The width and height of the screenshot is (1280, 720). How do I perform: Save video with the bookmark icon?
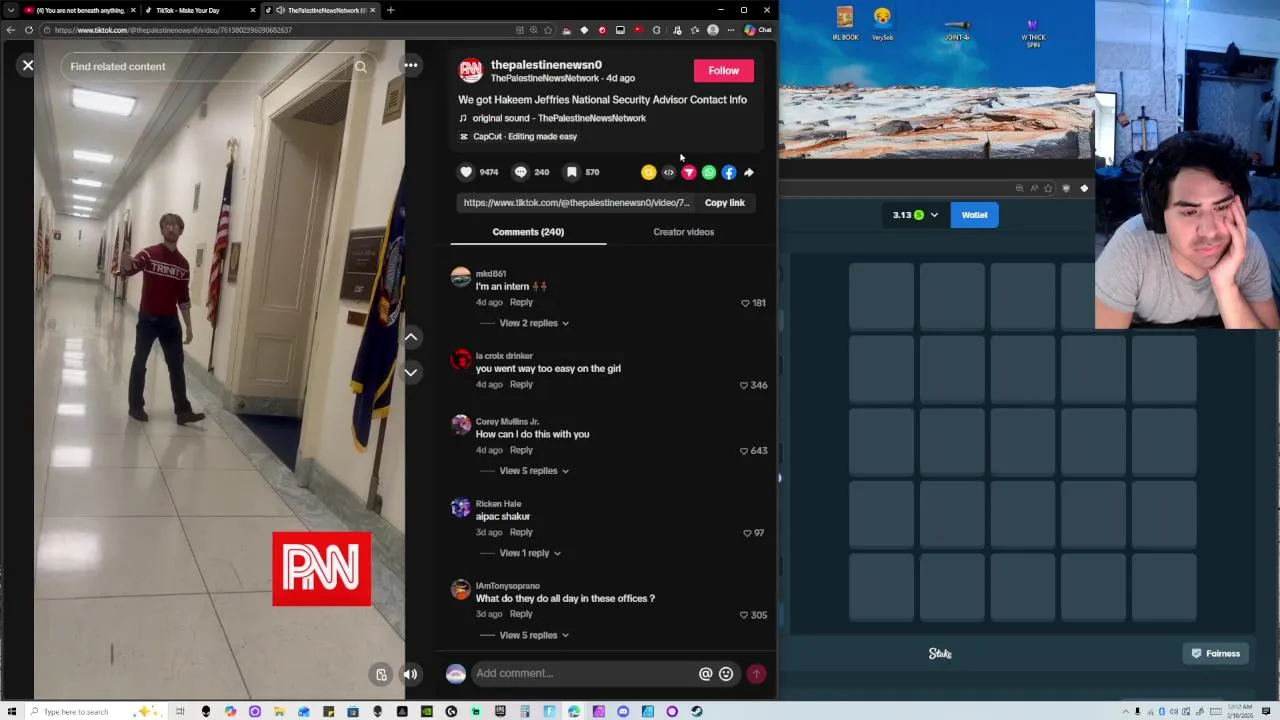[571, 172]
